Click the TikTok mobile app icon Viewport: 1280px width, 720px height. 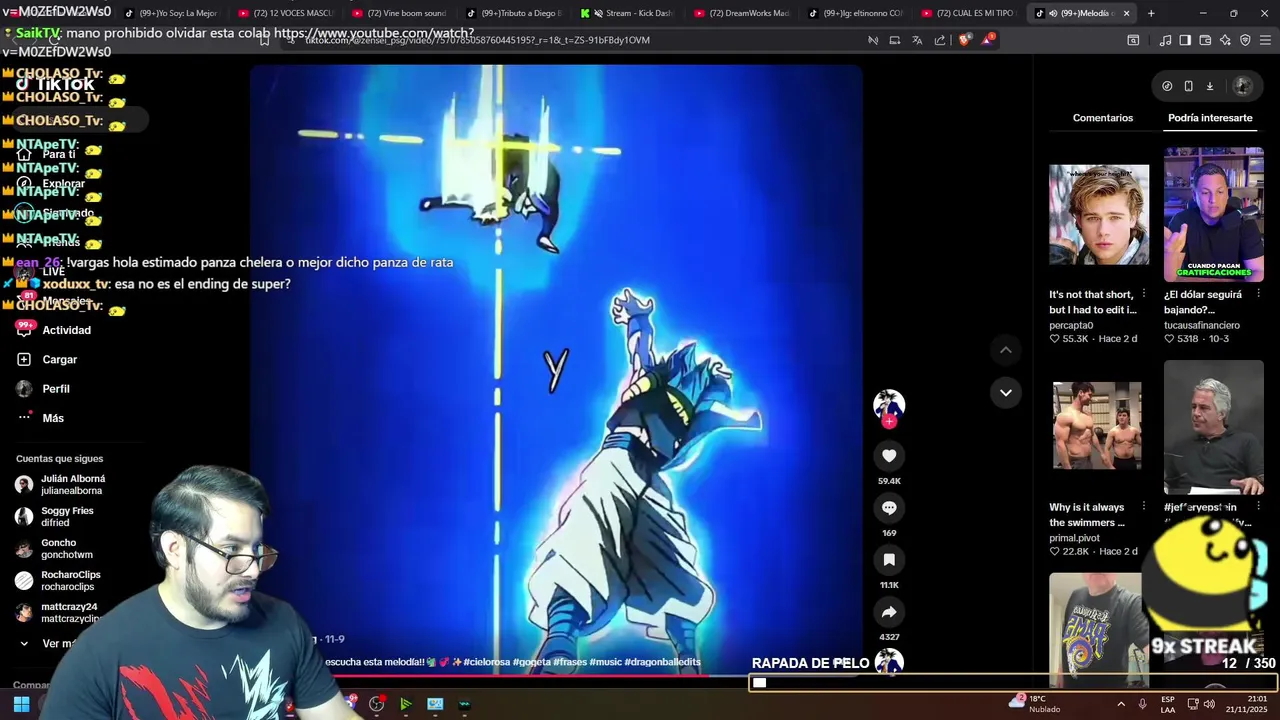pos(1188,86)
